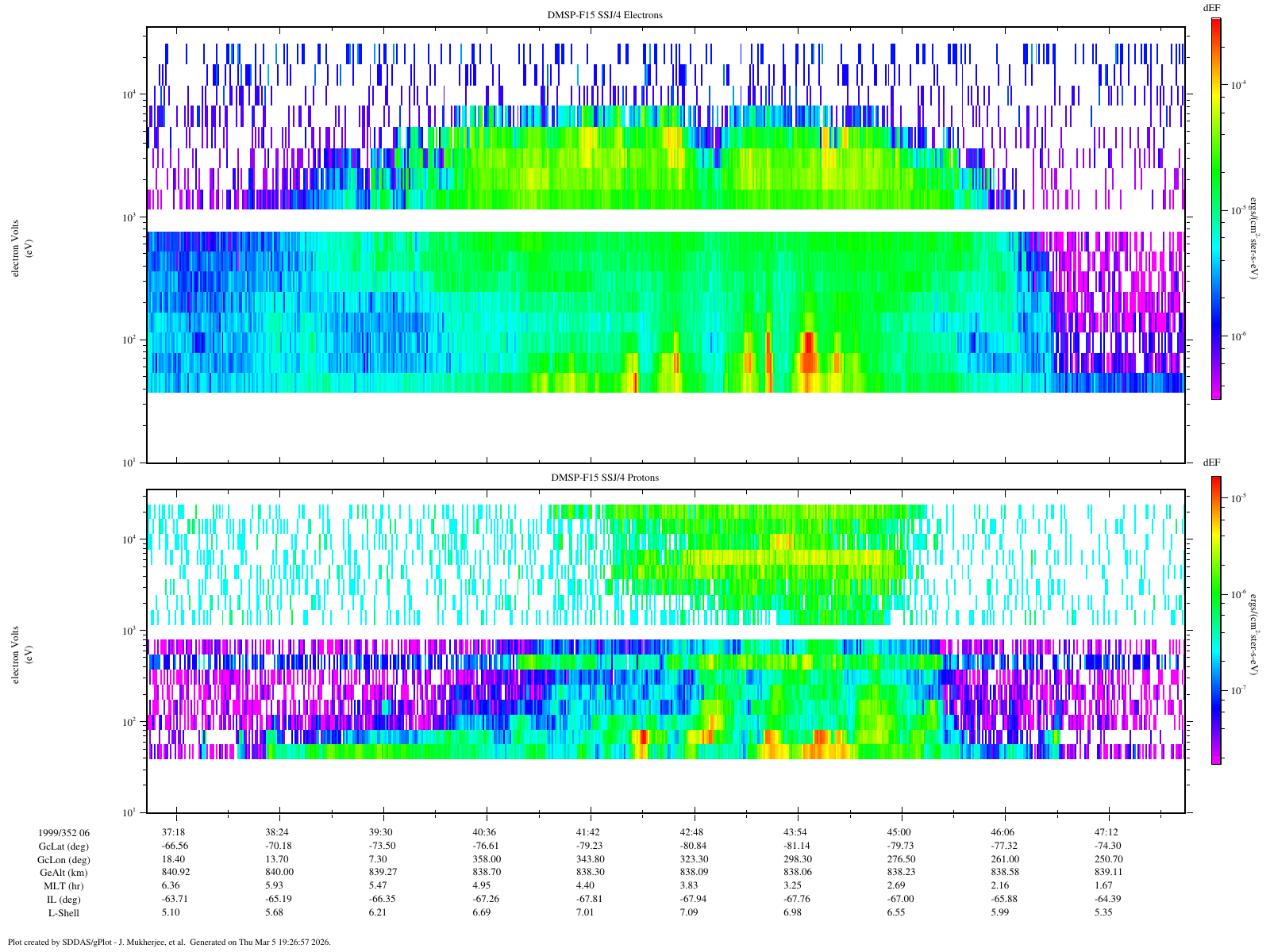This screenshot has width=1270, height=952.
Task: Click the 1999/352 06 date label
Action: click(x=63, y=832)
